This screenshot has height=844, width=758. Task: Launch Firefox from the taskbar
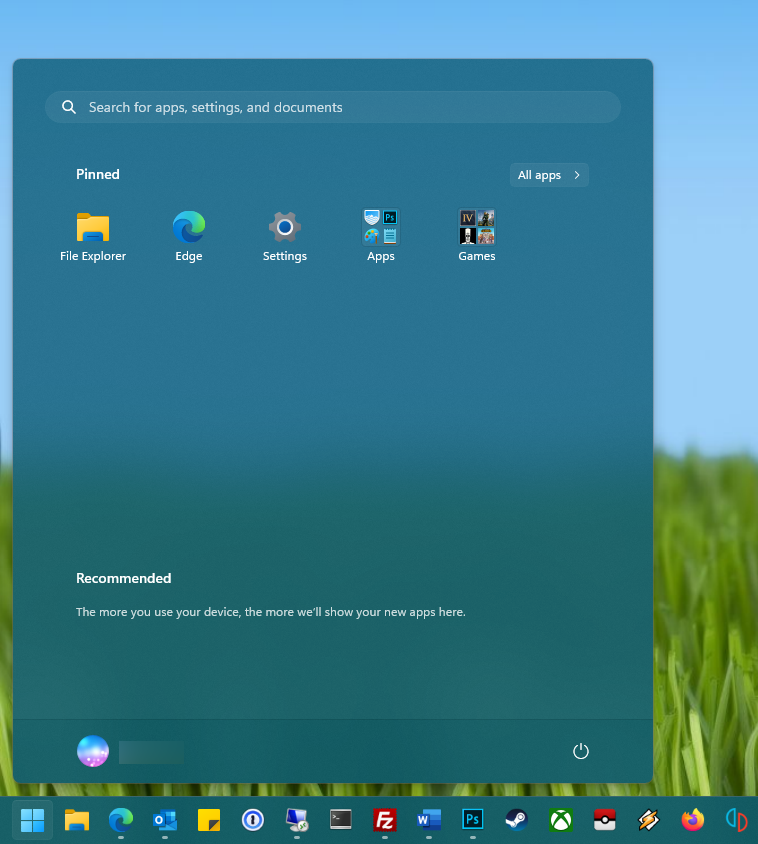click(x=693, y=820)
